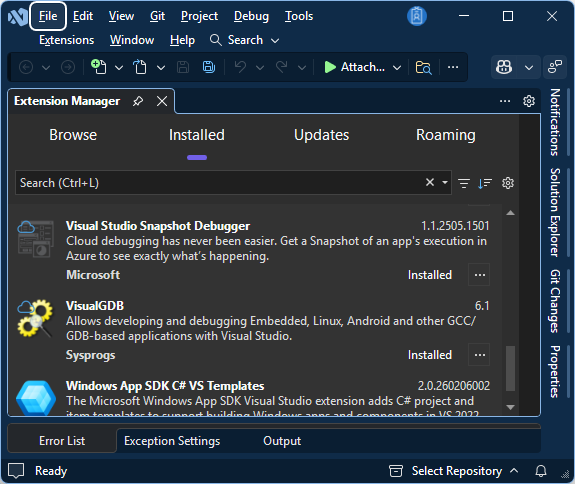Click the Save All toolbar icon
The height and width of the screenshot is (484, 575).
tap(209, 67)
